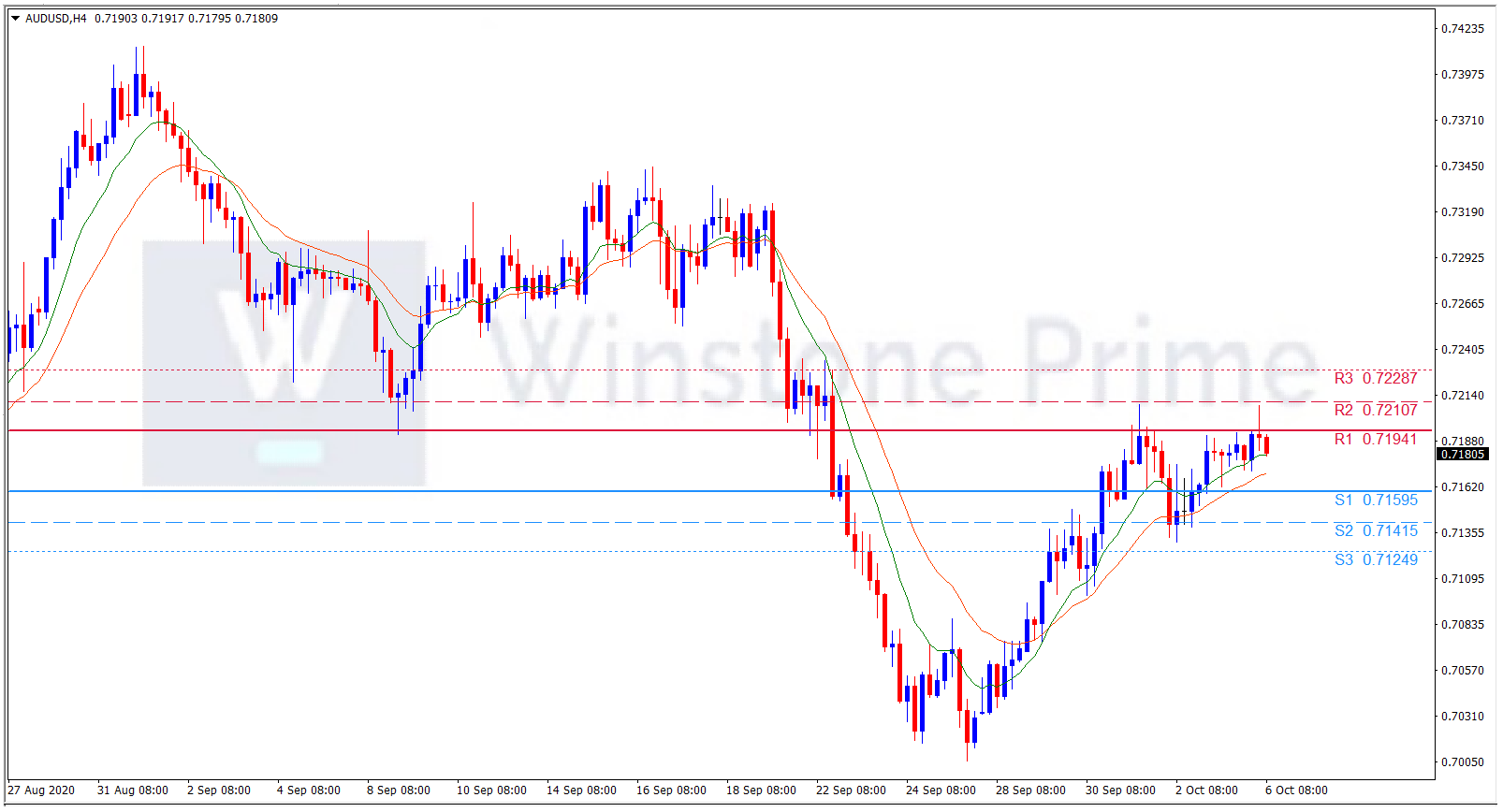Click the 16 Sep 08:00 time label

[671, 790]
